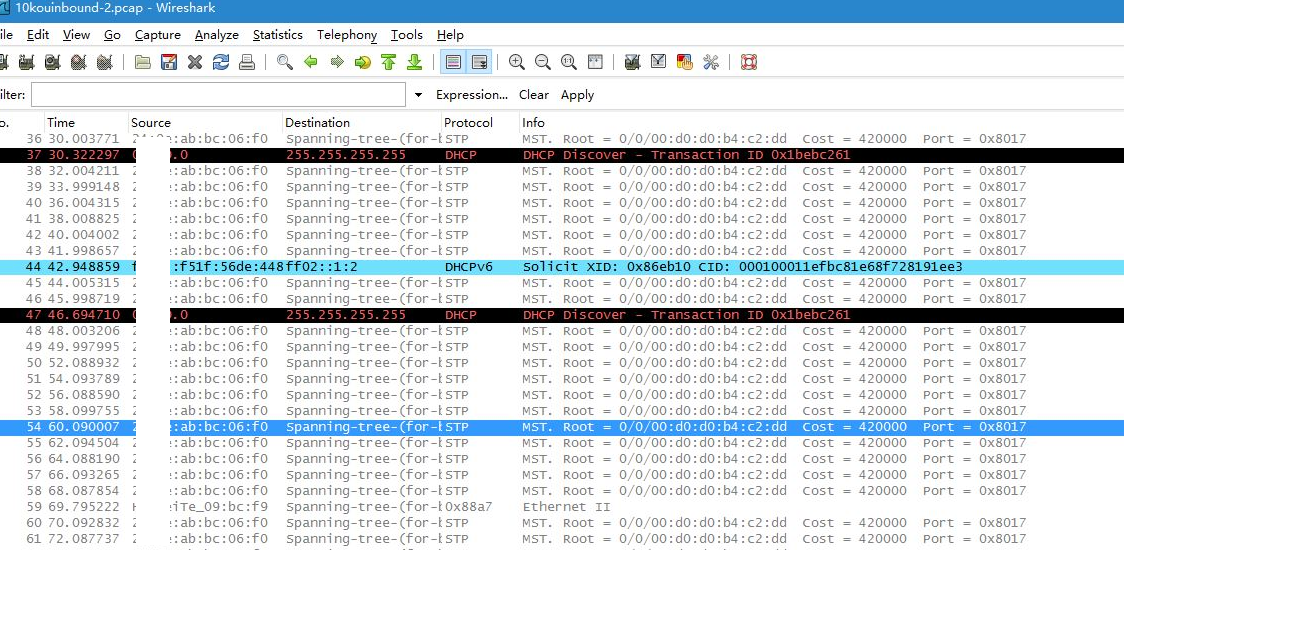Jump to last packet using toolbar icon
The height and width of the screenshot is (644, 1316).
[x=414, y=62]
